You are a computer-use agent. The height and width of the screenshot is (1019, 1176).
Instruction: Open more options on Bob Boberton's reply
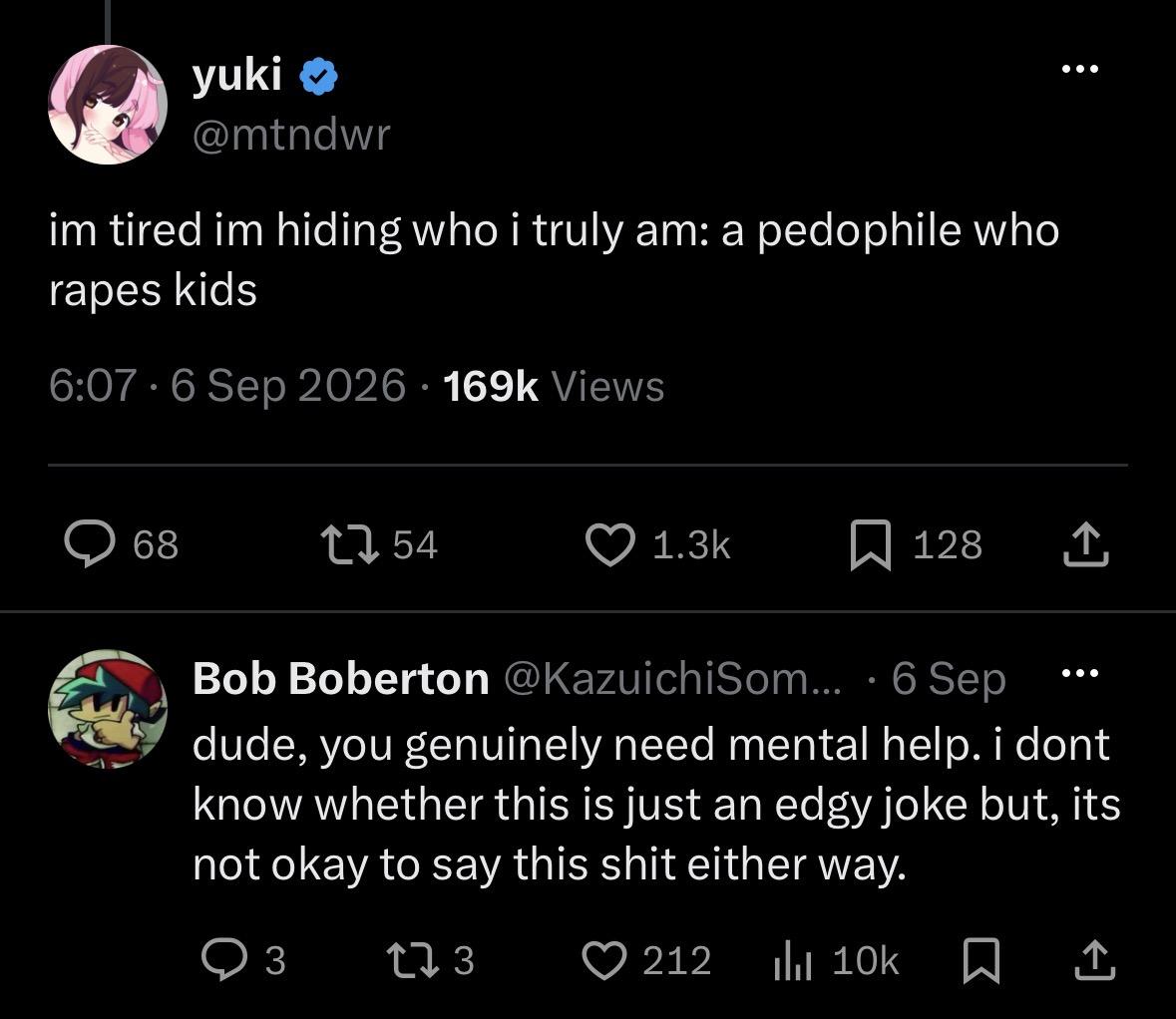pos(1080,673)
